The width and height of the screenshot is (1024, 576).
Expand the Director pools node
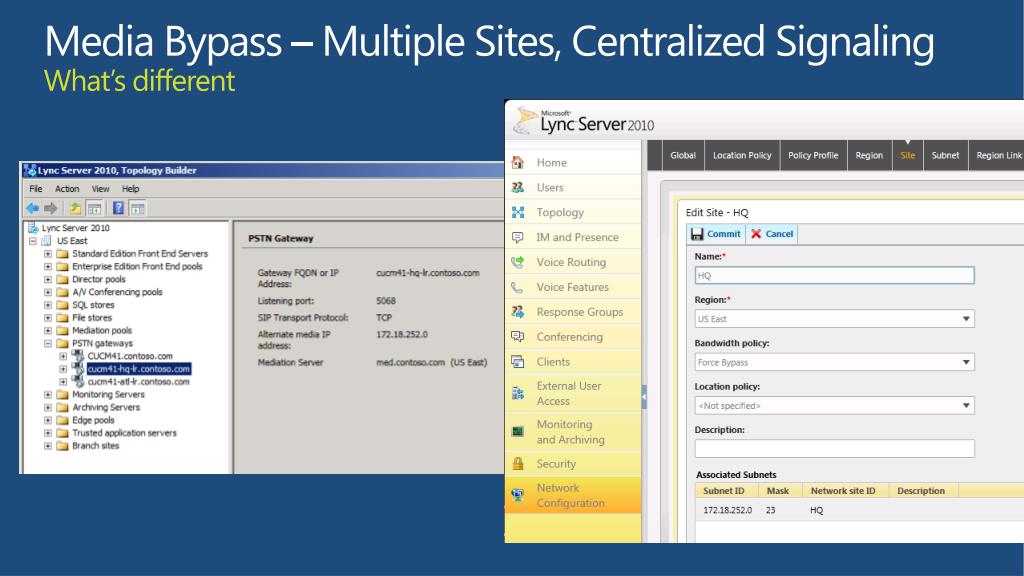pos(48,280)
